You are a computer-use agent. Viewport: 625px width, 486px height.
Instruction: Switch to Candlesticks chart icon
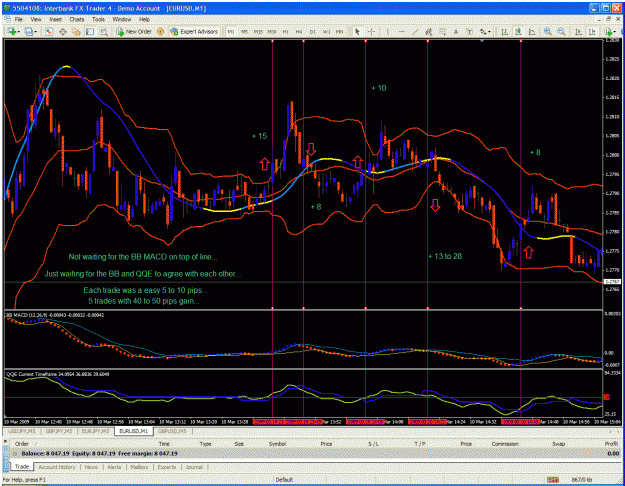[x=518, y=31]
